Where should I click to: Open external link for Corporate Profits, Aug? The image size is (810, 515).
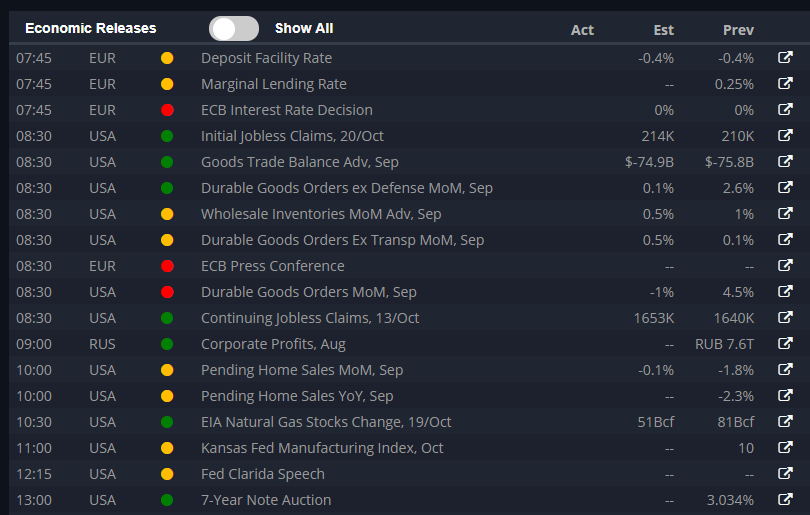[x=785, y=344]
